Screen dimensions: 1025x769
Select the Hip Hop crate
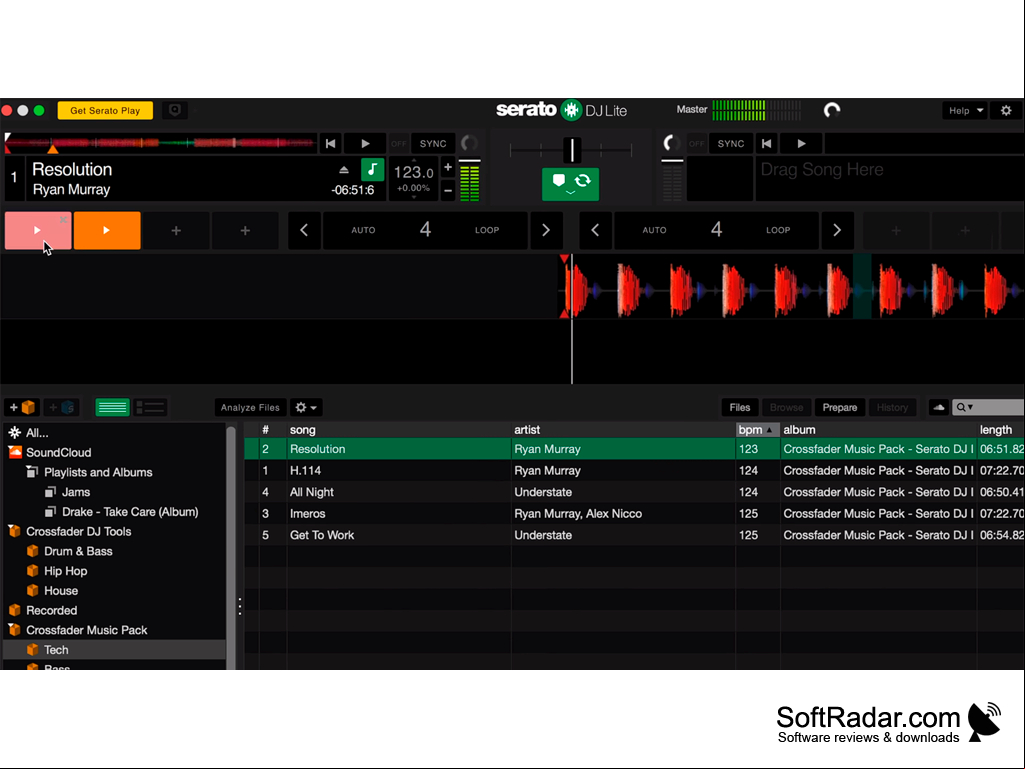65,571
